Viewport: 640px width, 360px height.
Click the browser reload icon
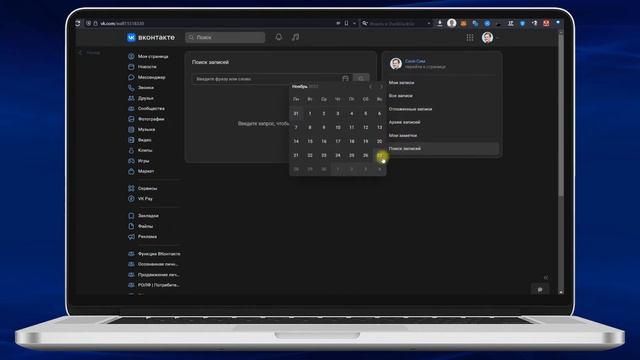coord(78,23)
